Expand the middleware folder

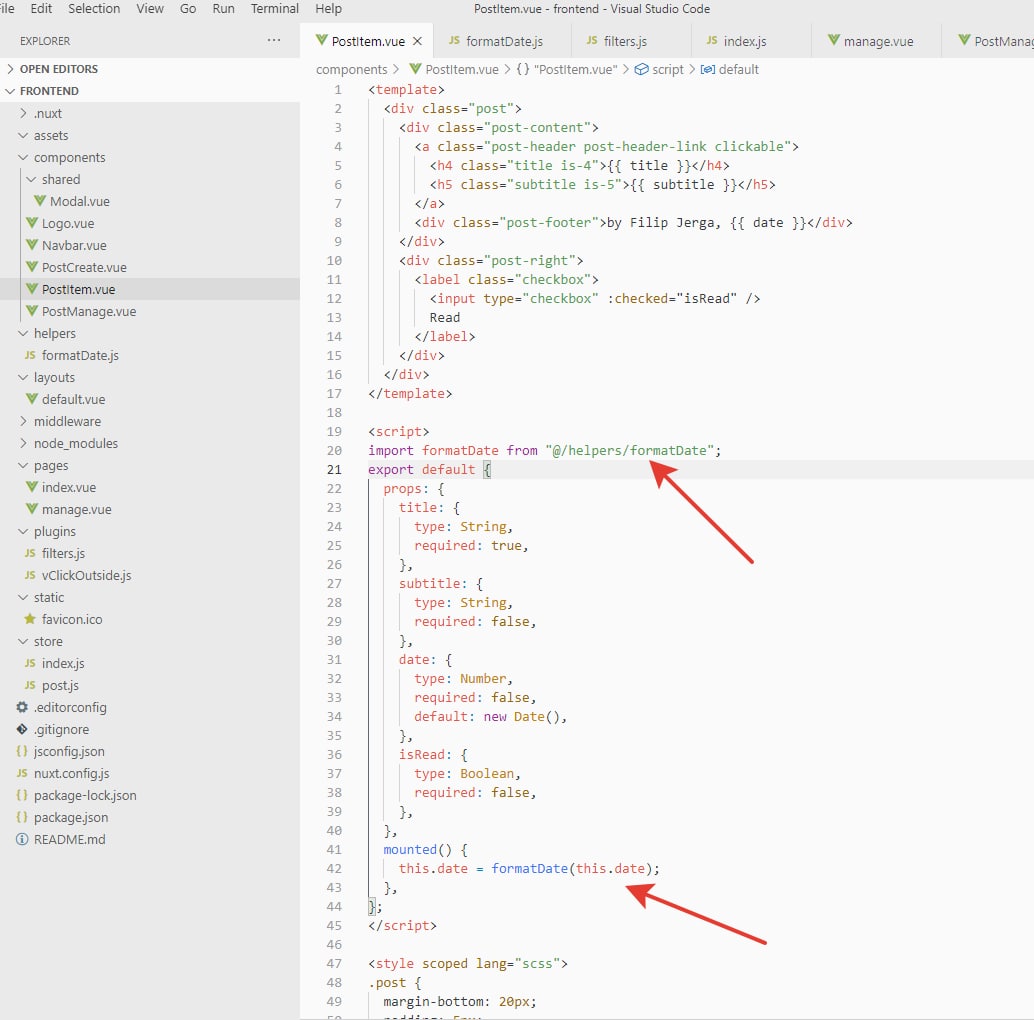23,421
